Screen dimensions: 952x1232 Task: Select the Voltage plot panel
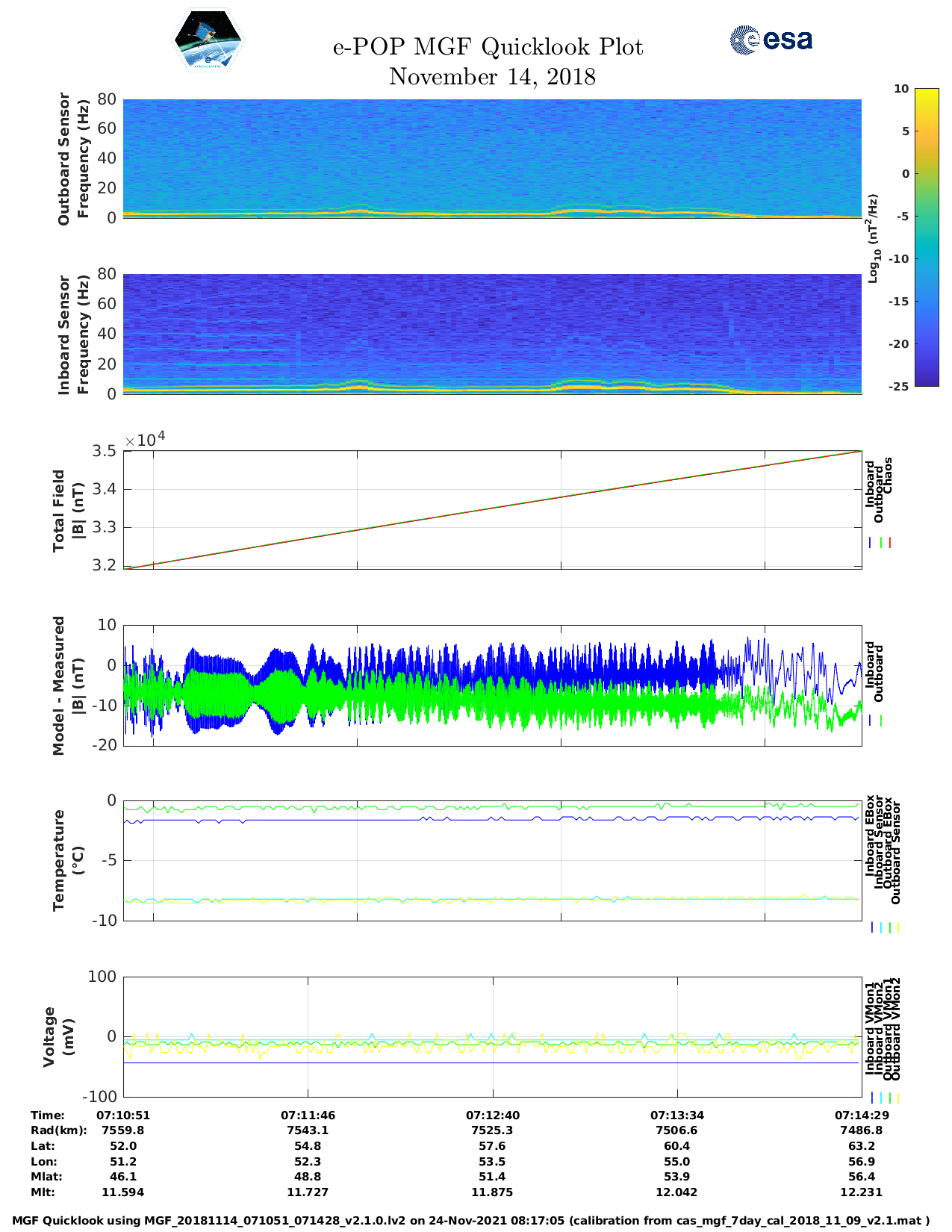point(492,1036)
